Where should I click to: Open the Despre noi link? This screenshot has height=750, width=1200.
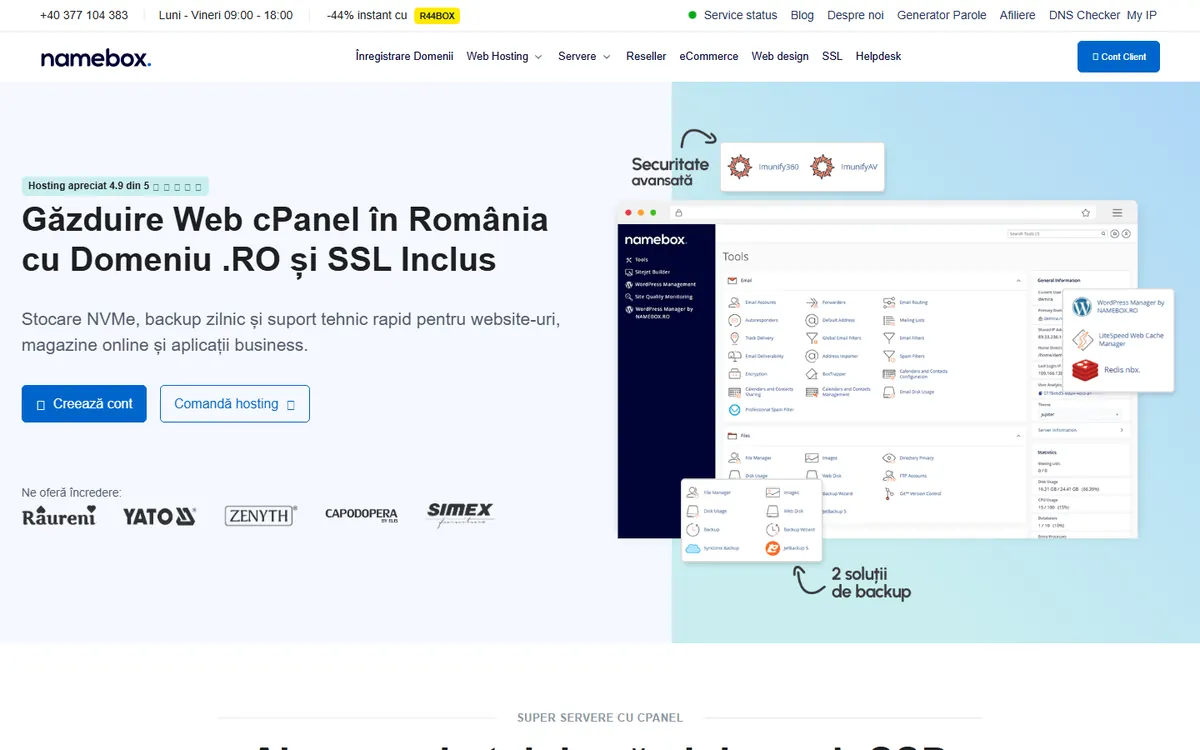855,15
